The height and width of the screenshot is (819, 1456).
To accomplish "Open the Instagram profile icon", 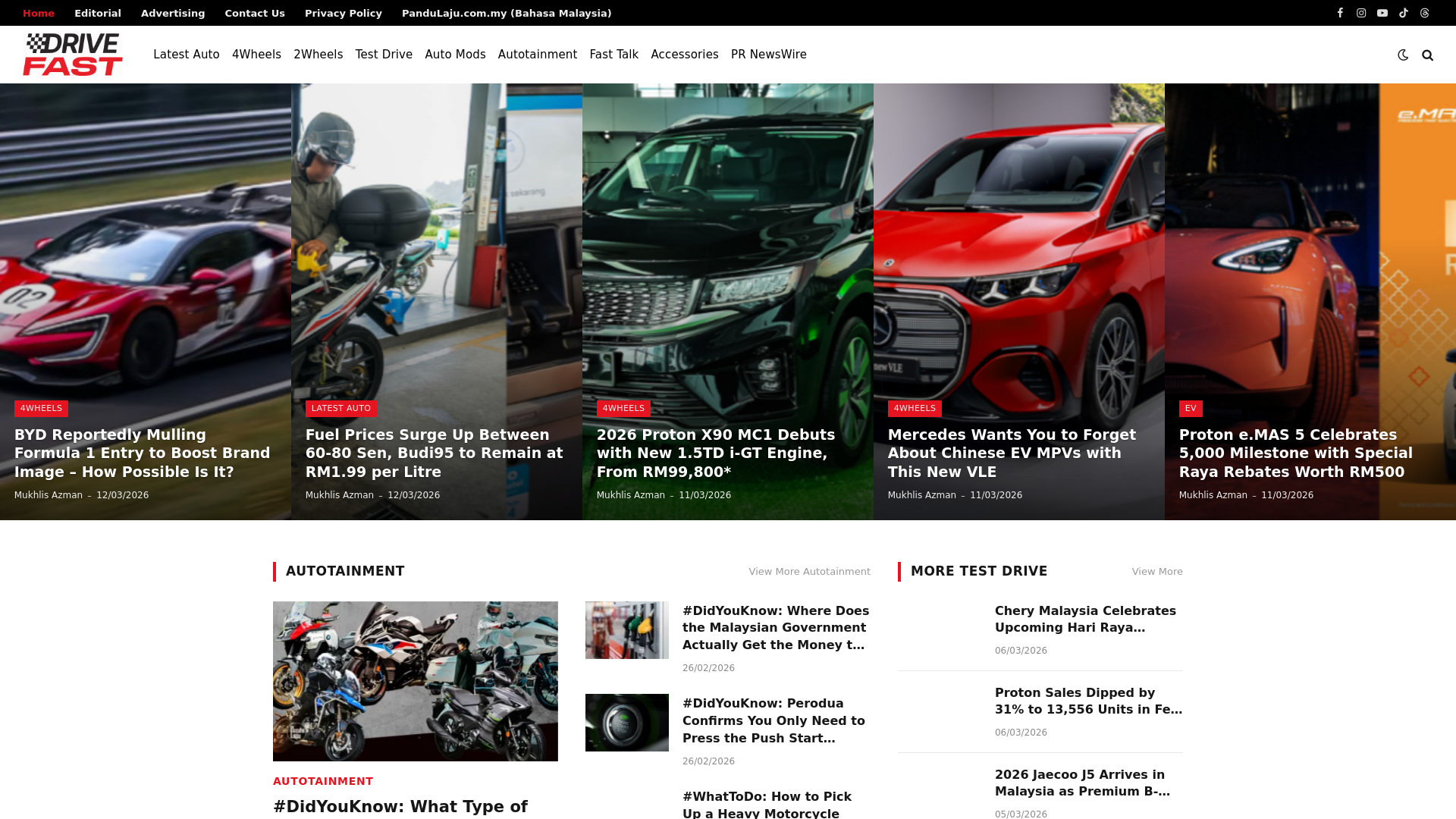I will (x=1361, y=13).
